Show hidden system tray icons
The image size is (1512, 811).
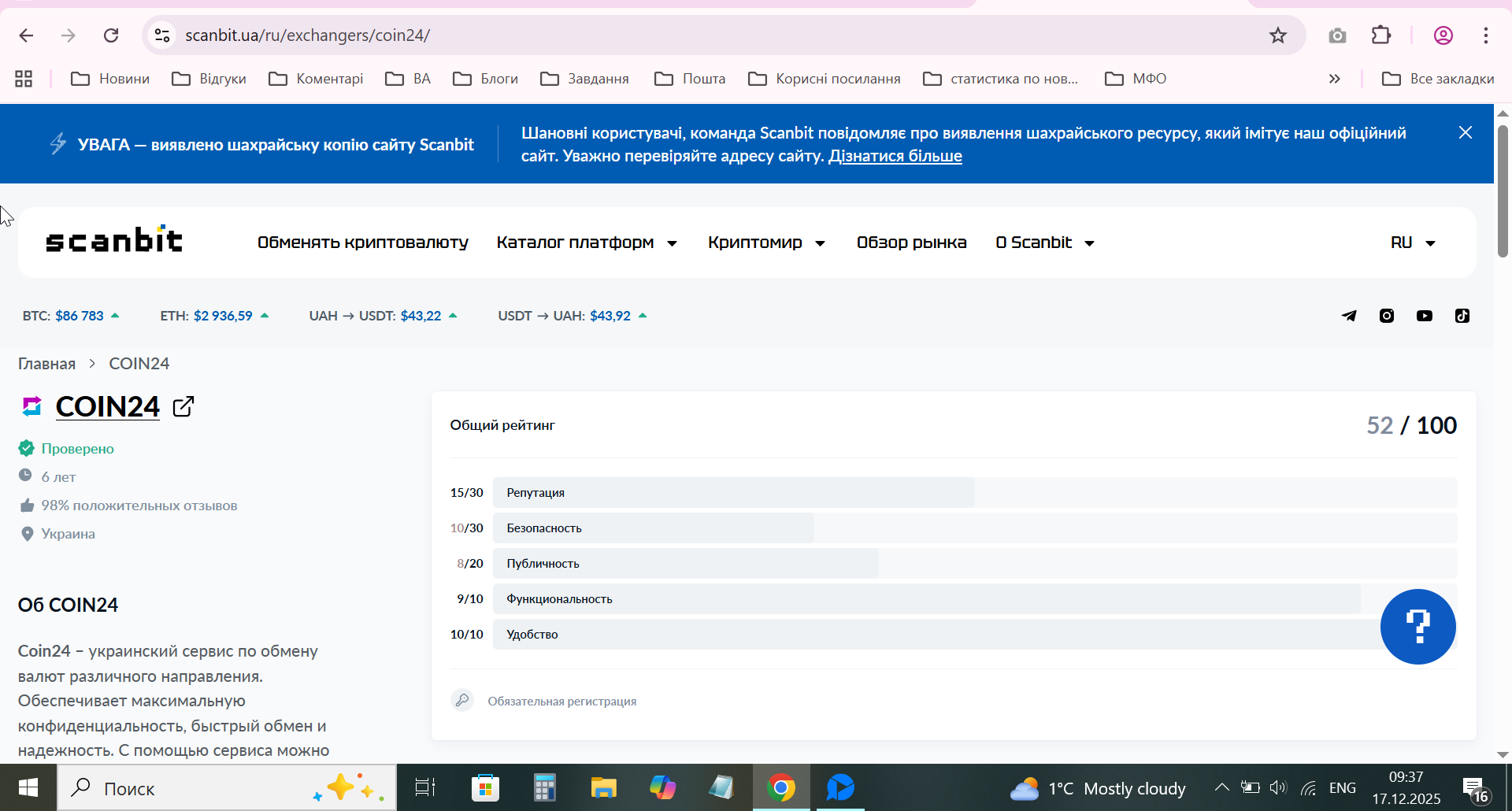point(1221,787)
